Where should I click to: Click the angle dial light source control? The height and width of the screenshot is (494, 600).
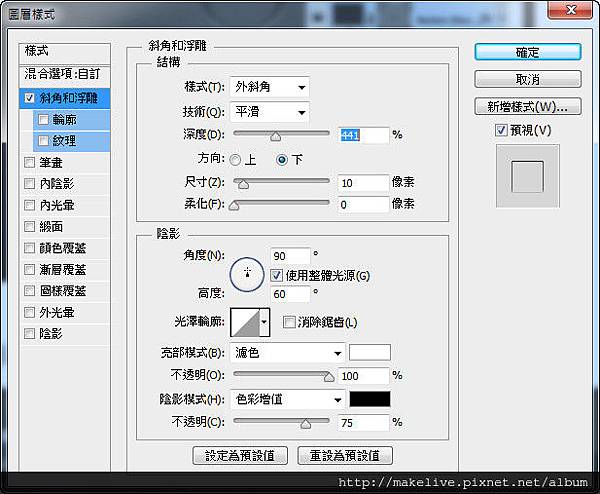[x=247, y=274]
